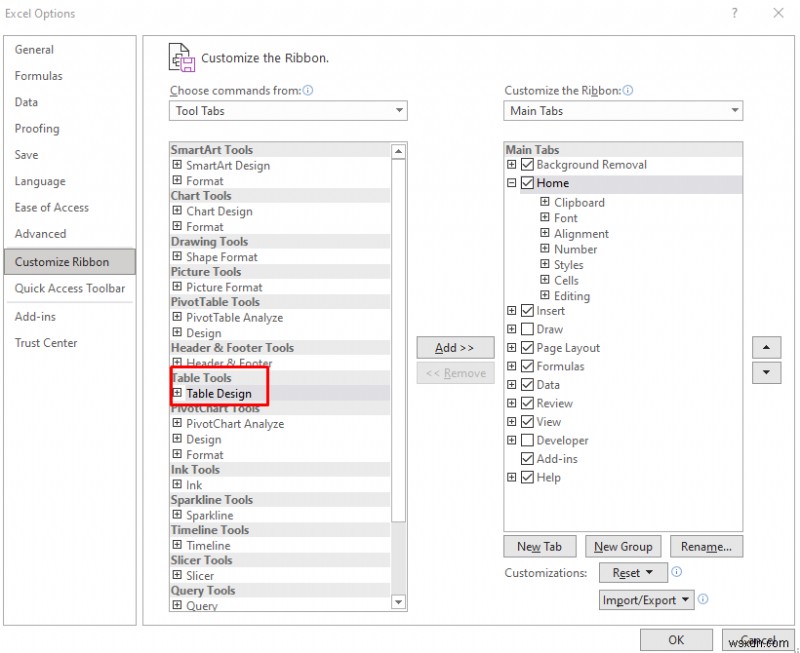The image size is (800, 653).
Task: Expand the Shape Format node
Action: (x=177, y=256)
